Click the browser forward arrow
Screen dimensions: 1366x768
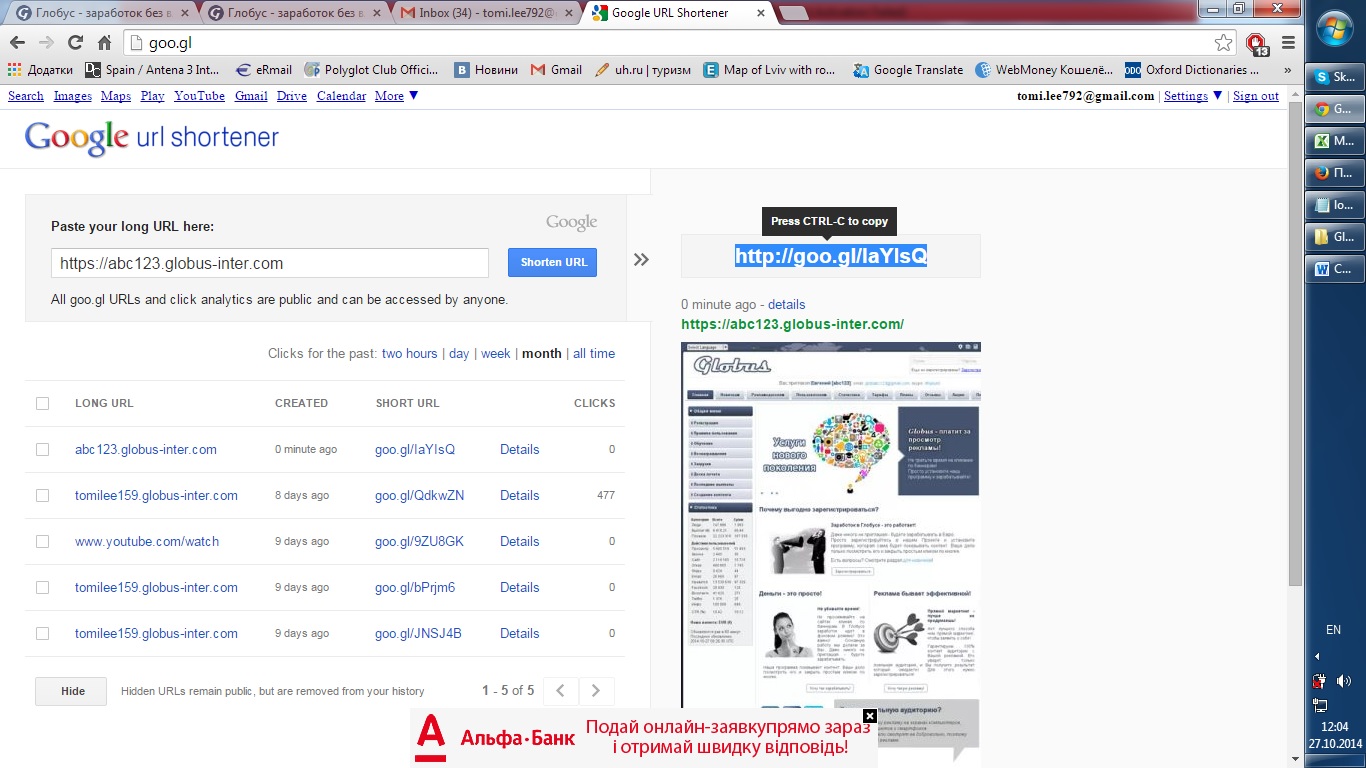click(x=46, y=43)
